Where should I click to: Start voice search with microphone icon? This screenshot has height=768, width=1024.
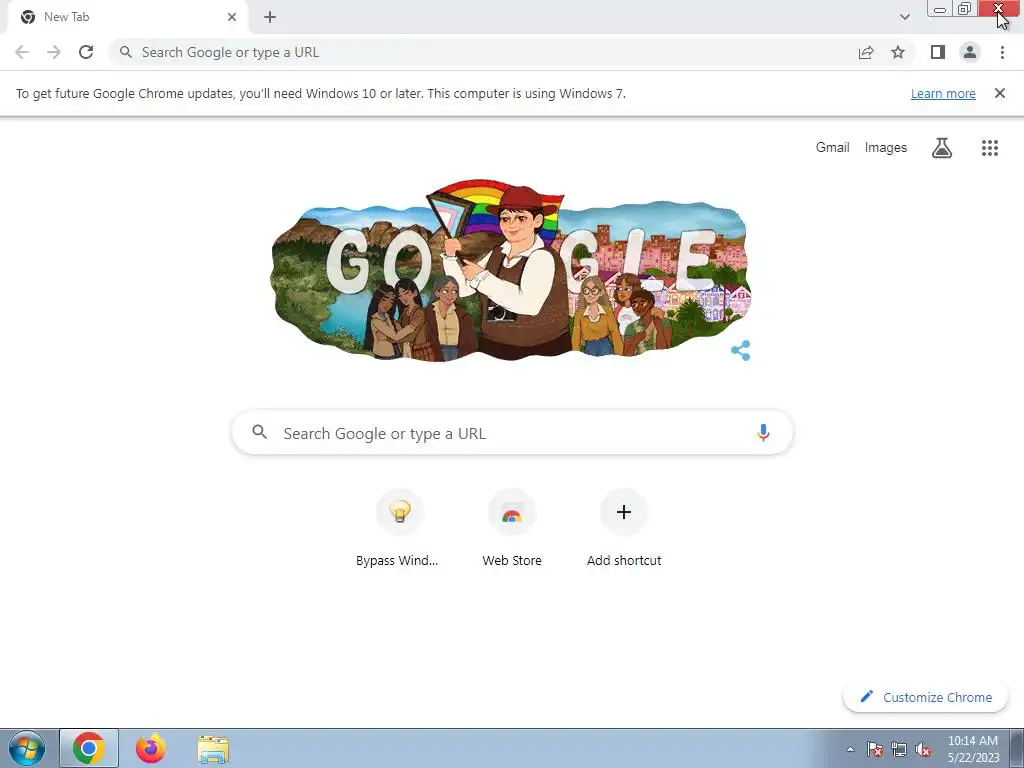click(x=763, y=432)
